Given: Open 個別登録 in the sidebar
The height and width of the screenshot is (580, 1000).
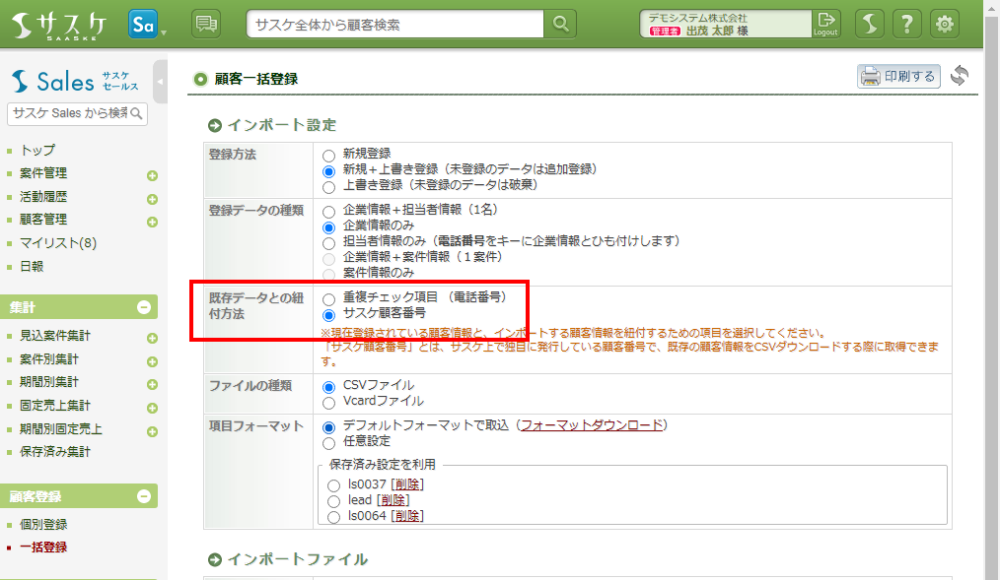Looking at the screenshot, I should coord(44,524).
